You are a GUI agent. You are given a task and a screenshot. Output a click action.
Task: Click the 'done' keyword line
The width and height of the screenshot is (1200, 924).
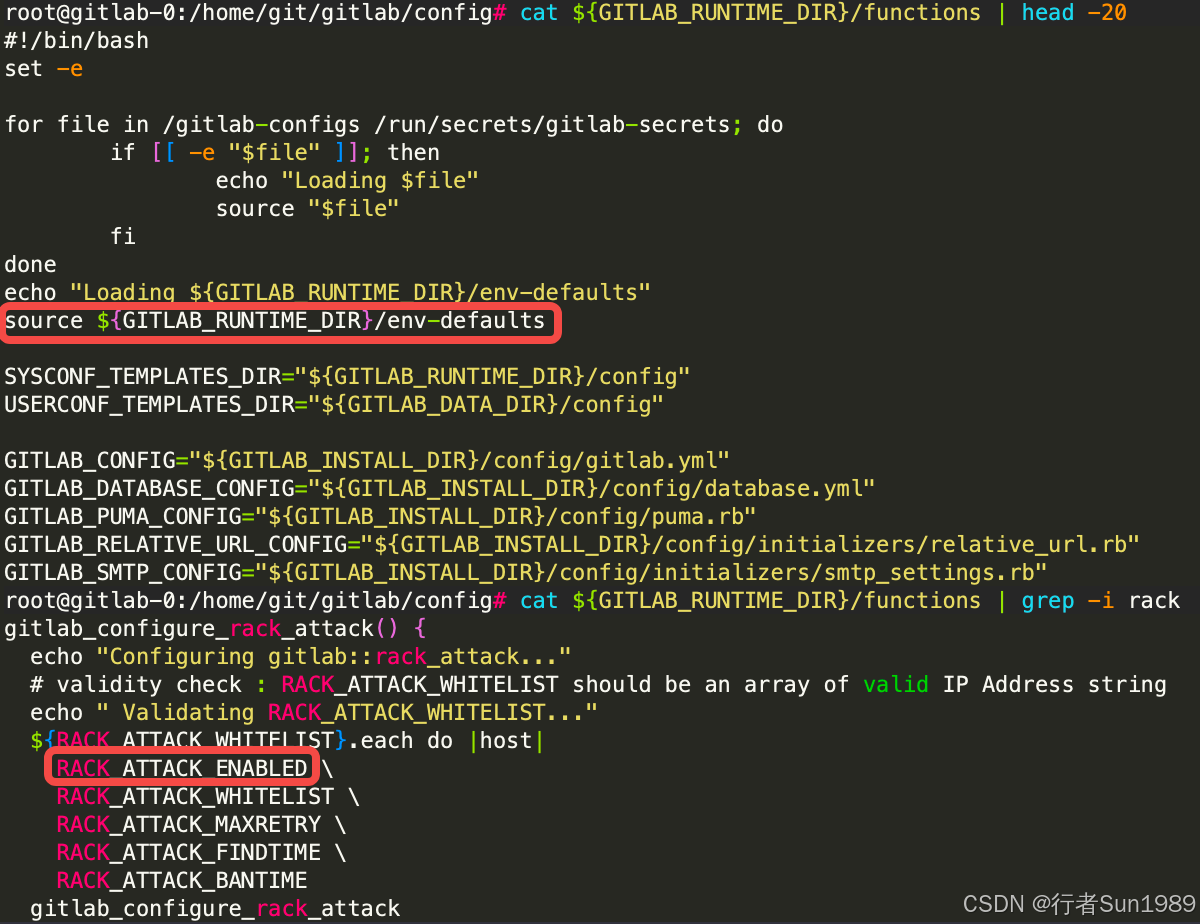30,265
